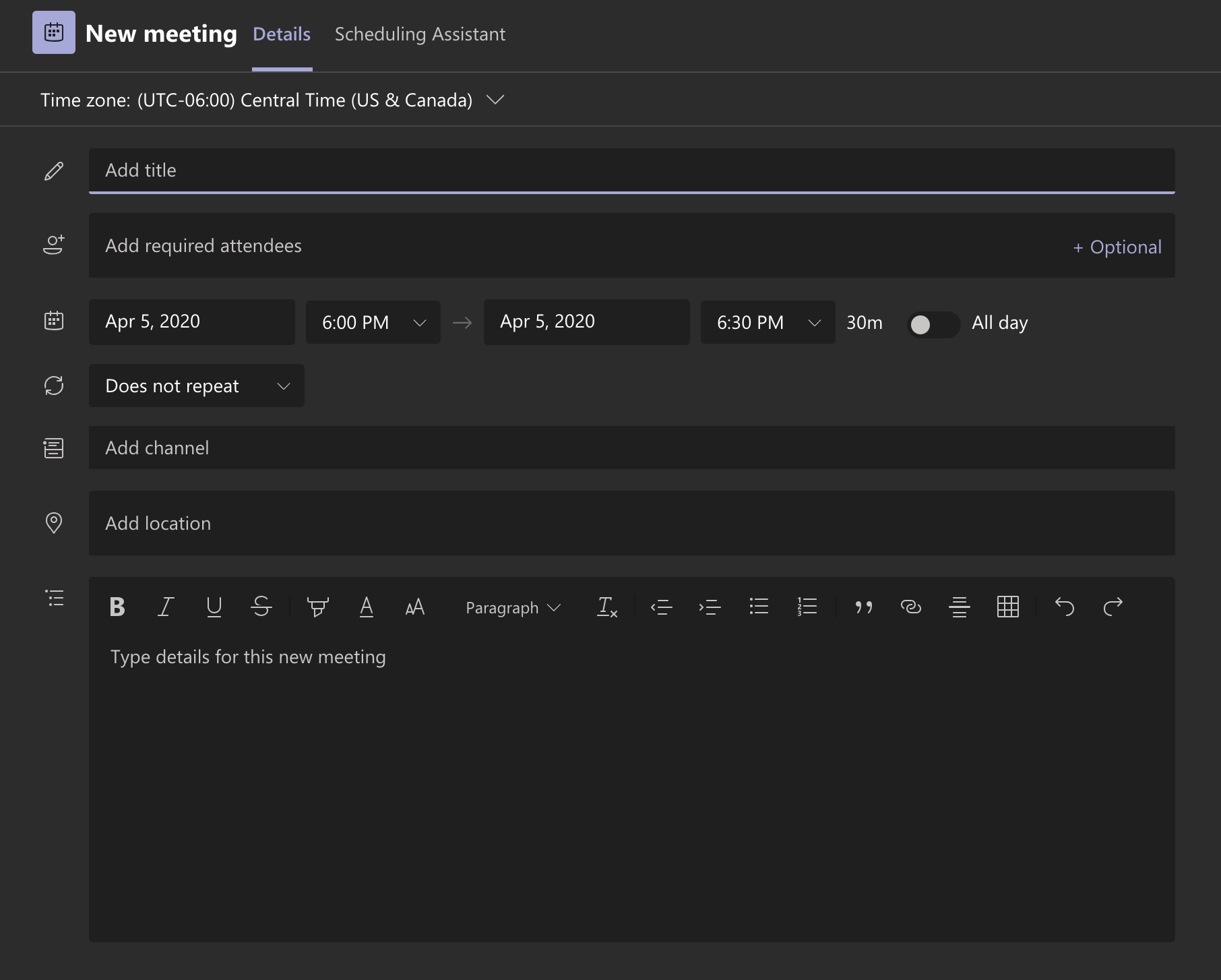Open the 6:30 PM end time dropdown
Viewport: 1221px width, 980px height.
point(768,322)
